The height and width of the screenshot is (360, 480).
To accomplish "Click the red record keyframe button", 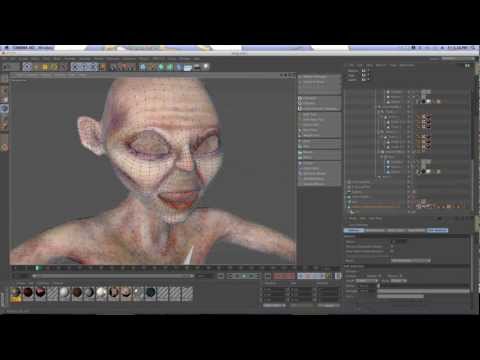I will pyautogui.click(x=278, y=276).
